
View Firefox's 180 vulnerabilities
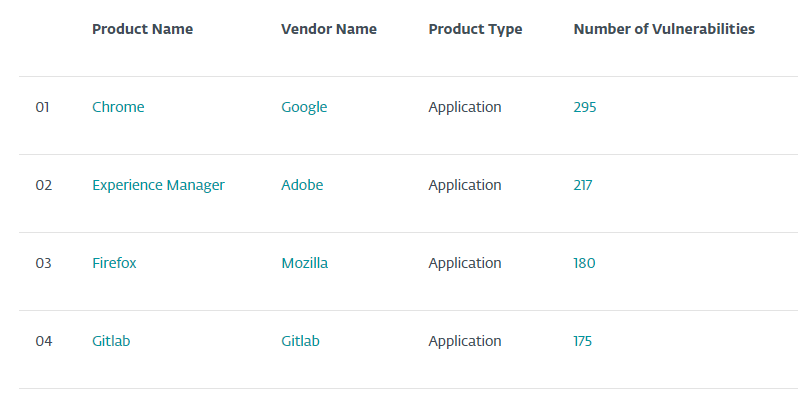click(x=584, y=263)
